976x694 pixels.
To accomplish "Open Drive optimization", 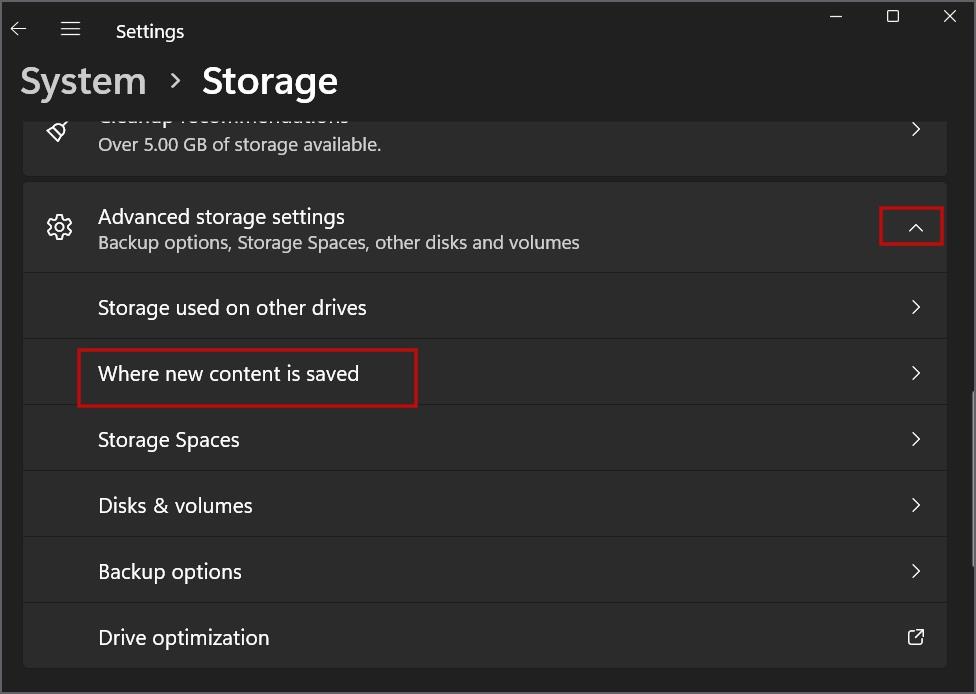I will click(485, 636).
